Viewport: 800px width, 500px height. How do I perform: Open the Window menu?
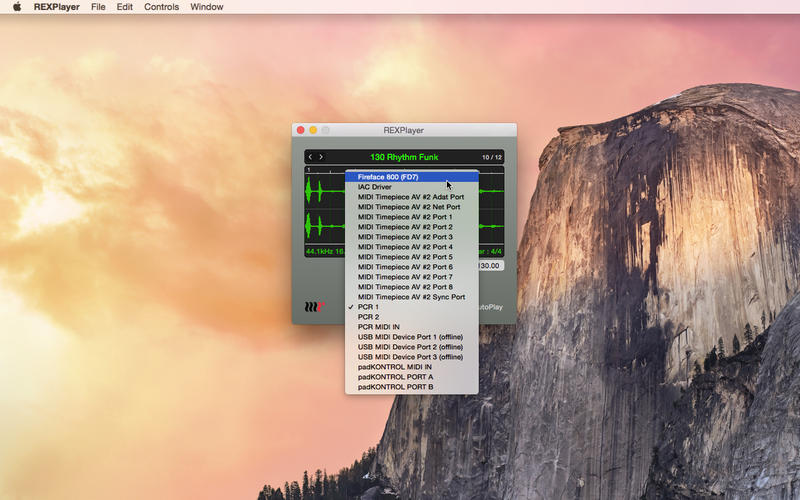point(207,7)
